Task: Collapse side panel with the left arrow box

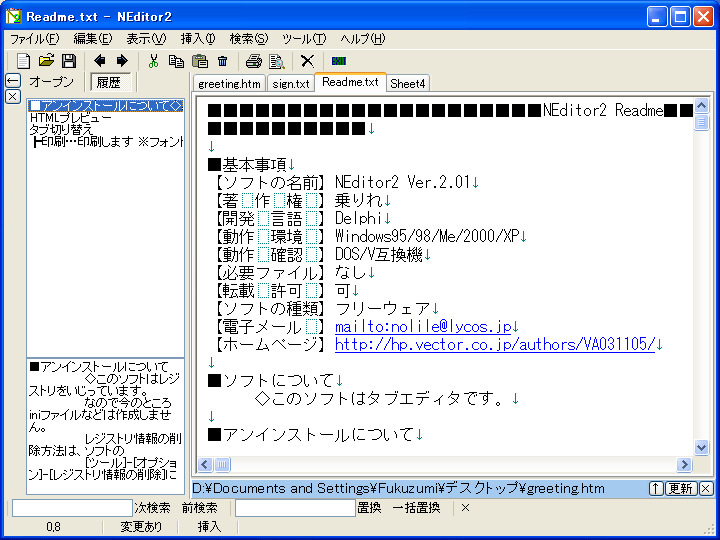Action: pyautogui.click(x=13, y=81)
